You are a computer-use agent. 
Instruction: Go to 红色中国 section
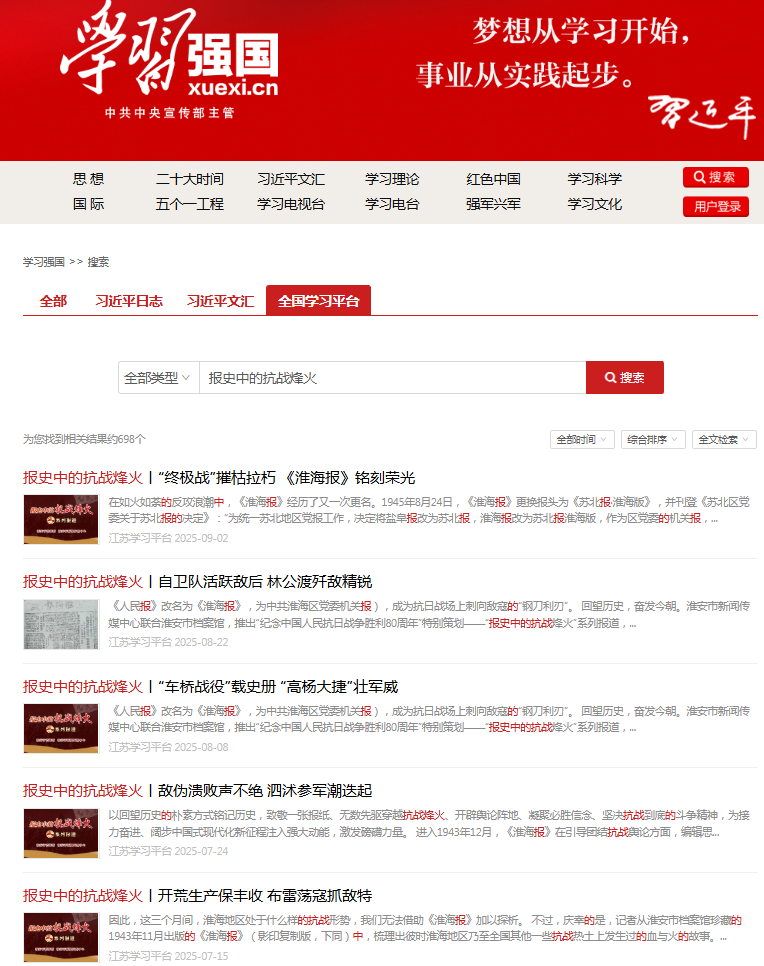[494, 179]
